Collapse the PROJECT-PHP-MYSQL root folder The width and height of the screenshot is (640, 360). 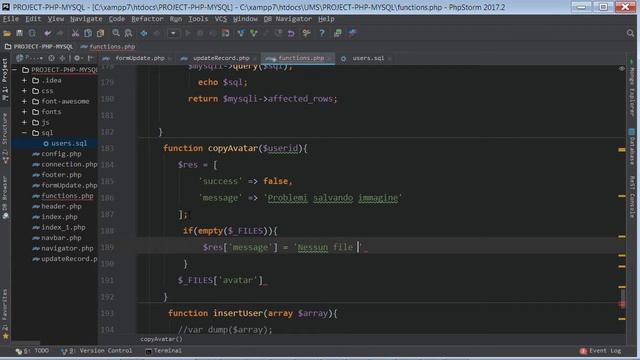coord(15,70)
